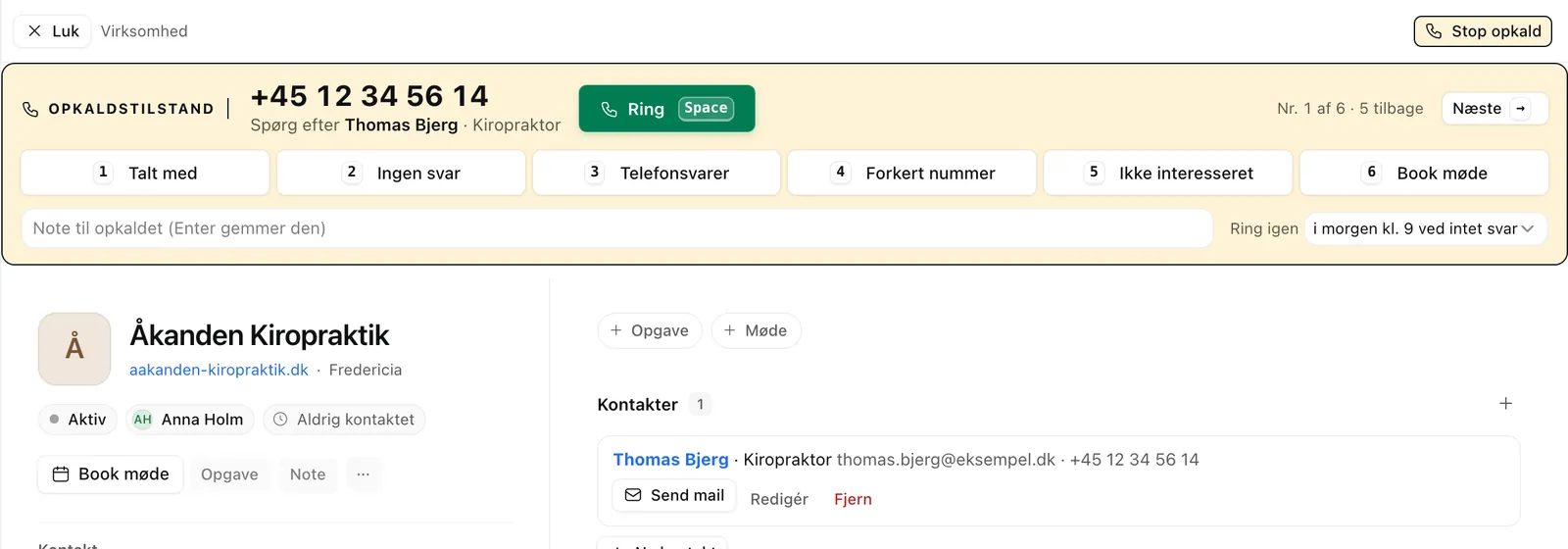Click the Virksomhed label in header
This screenshot has height=549, width=1568.
point(144,31)
